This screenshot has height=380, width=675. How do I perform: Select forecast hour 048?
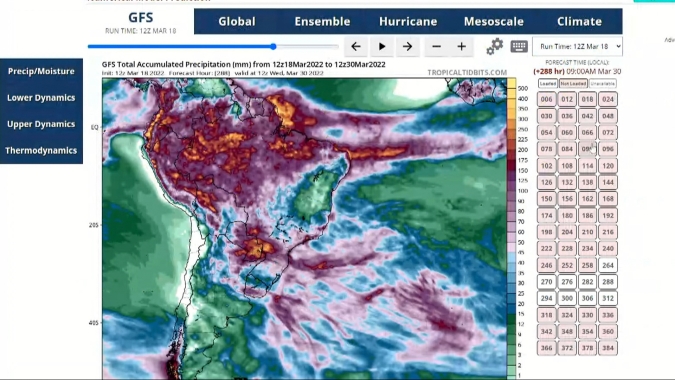[608, 116]
